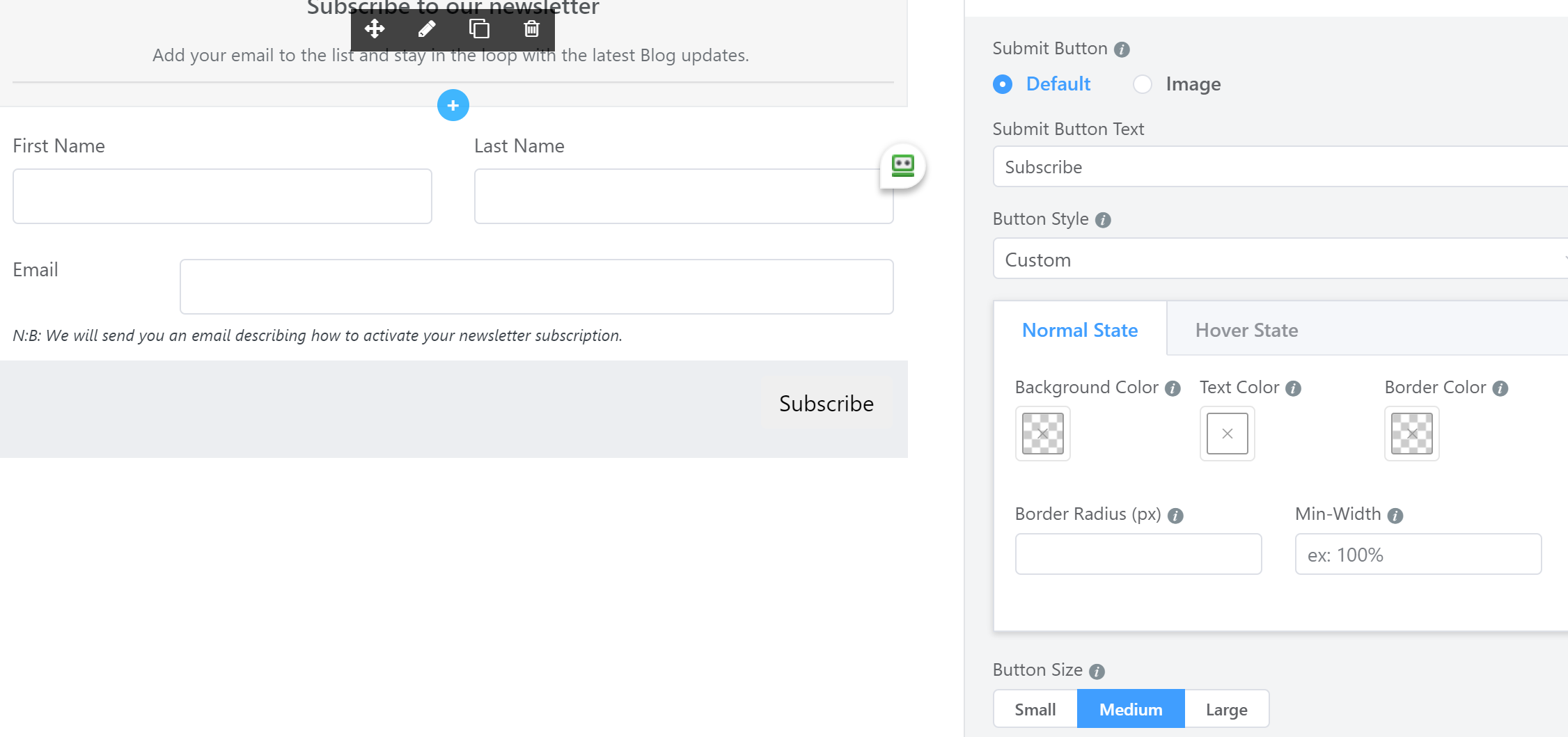Click the info icon beside Button Style
Viewport: 1568px width, 737px height.
(x=1102, y=219)
